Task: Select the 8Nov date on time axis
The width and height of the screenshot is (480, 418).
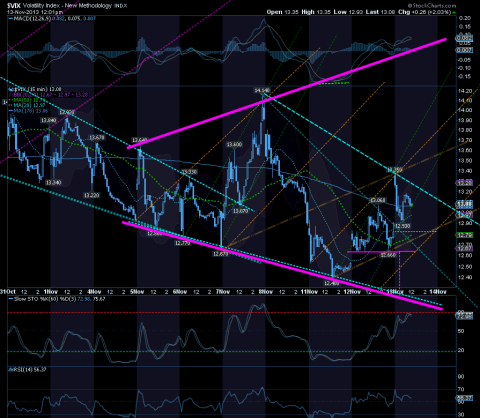Action: (266, 292)
